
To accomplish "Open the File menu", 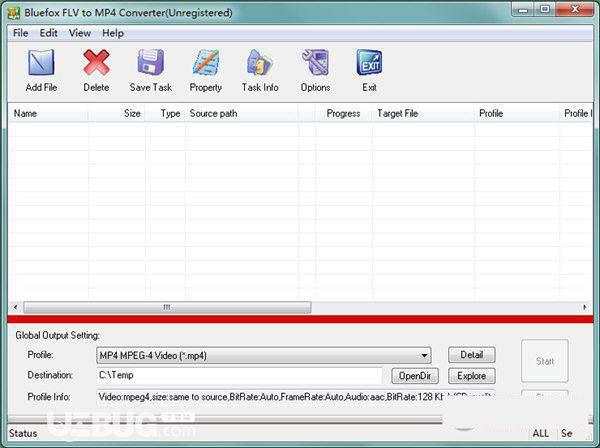I will click(x=20, y=33).
